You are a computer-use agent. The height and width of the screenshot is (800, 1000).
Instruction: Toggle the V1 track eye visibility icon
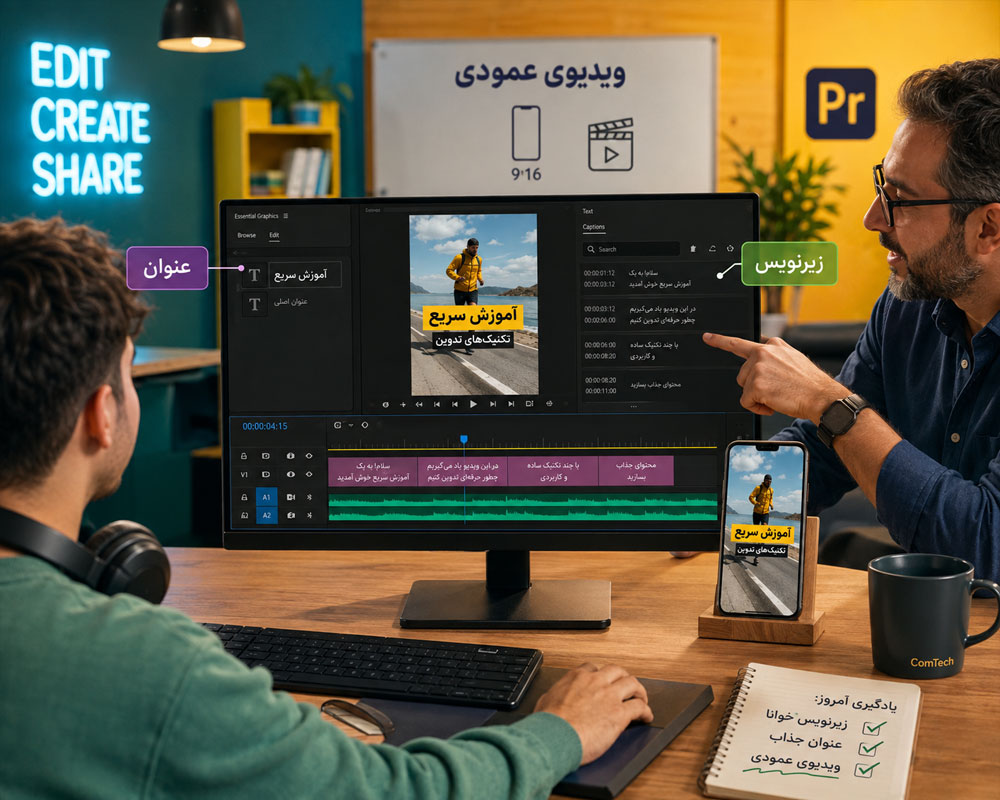[290, 475]
